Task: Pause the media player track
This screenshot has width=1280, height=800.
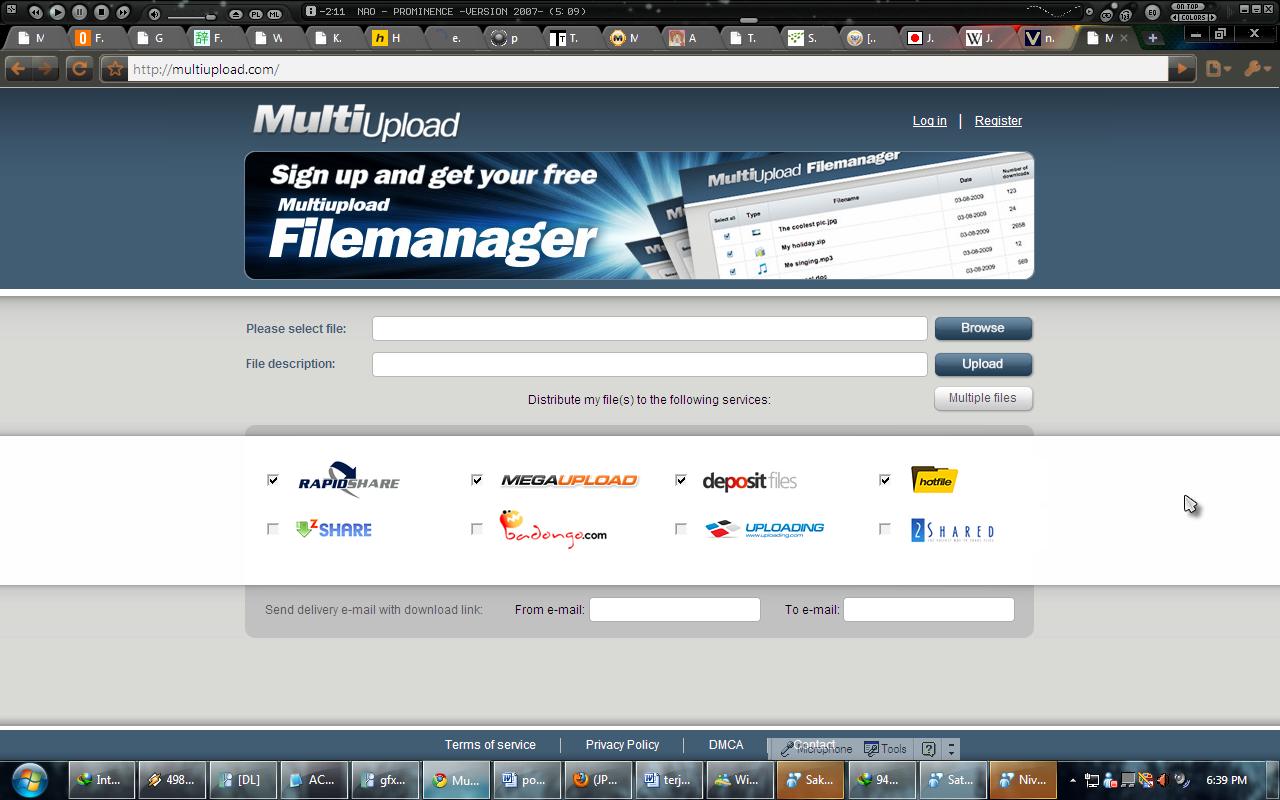Action: point(79,12)
